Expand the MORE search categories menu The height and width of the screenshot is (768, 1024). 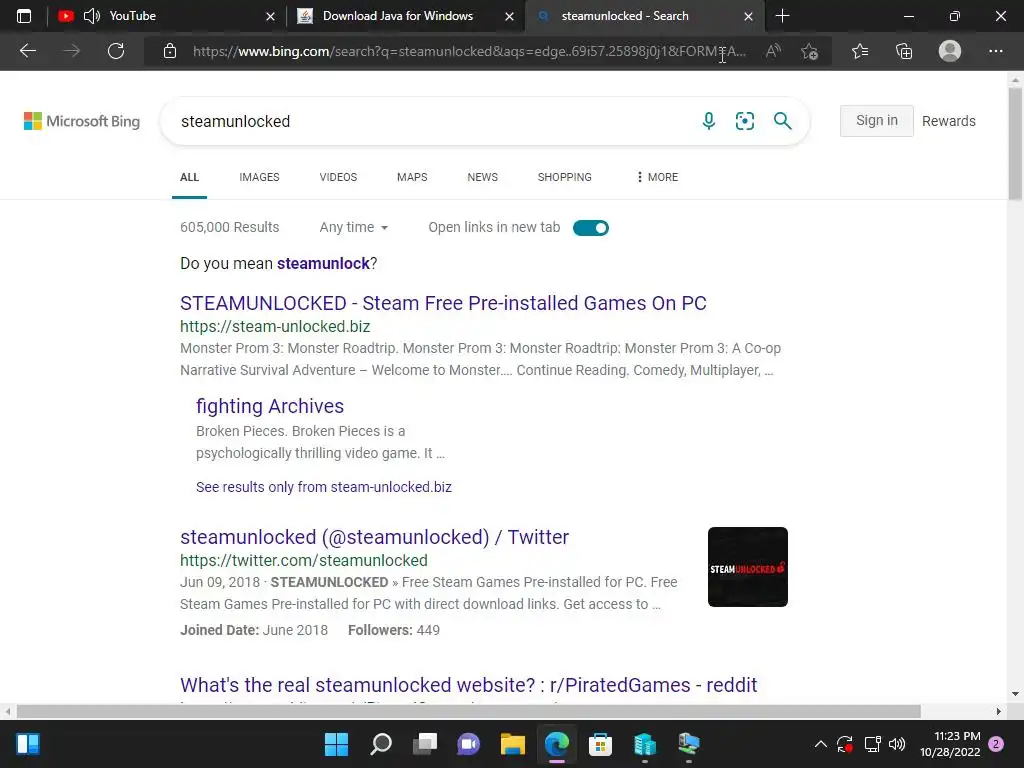pos(657,177)
